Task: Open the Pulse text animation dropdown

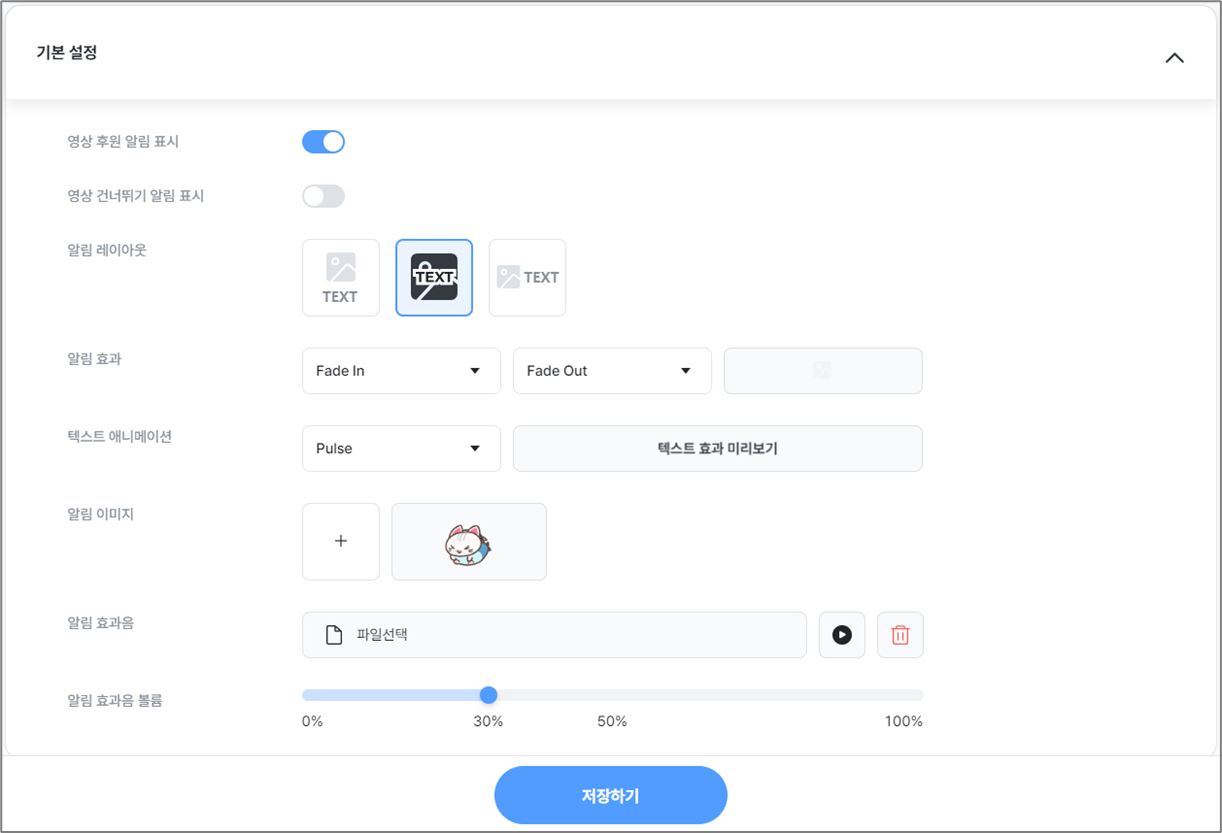Action: pos(401,449)
